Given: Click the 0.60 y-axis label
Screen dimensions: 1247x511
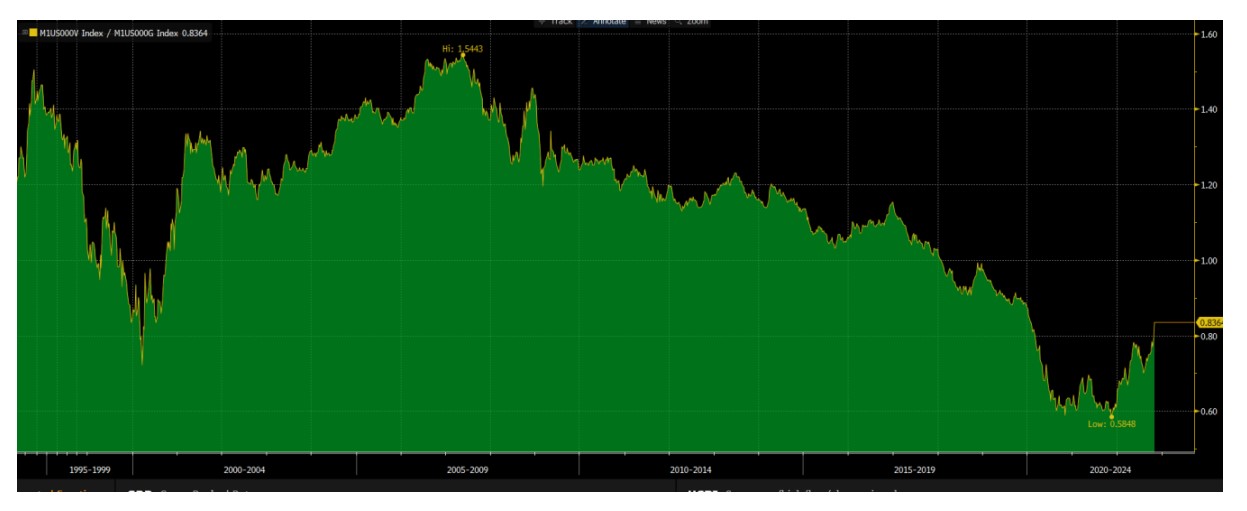Looking at the screenshot, I should pyautogui.click(x=1208, y=411).
